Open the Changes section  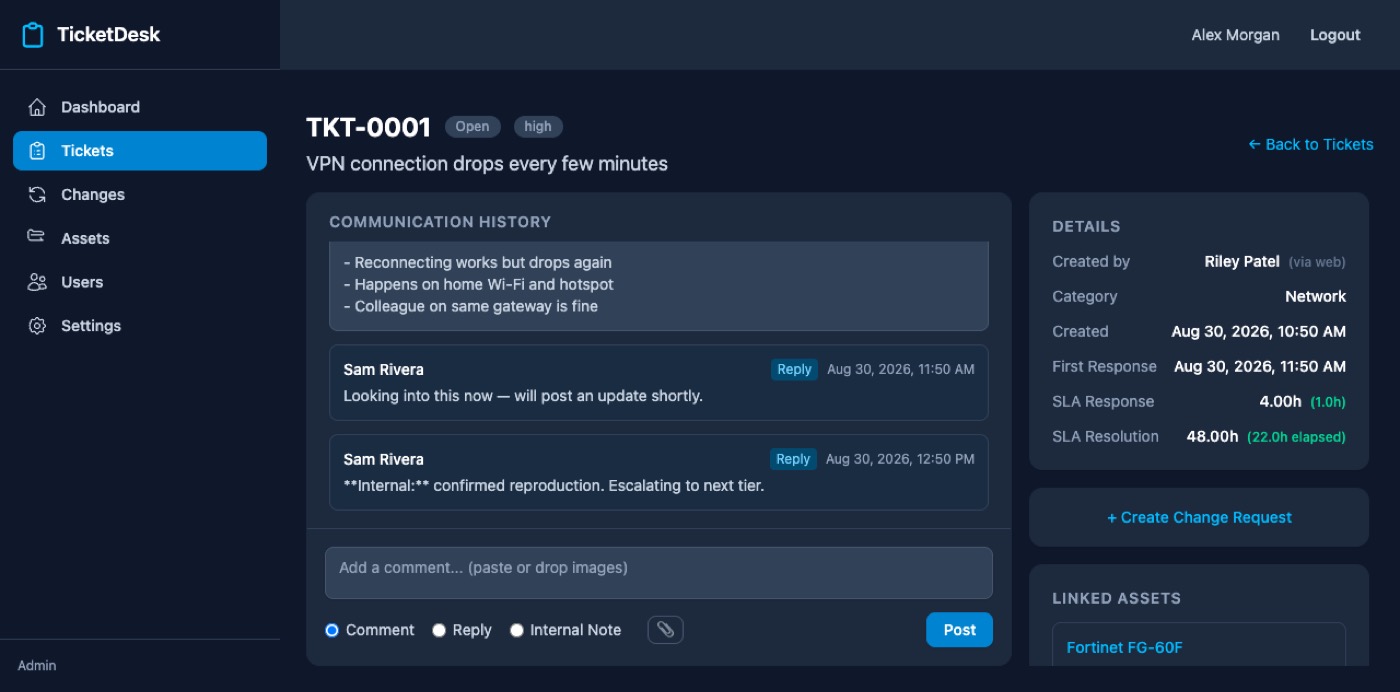click(x=140, y=195)
